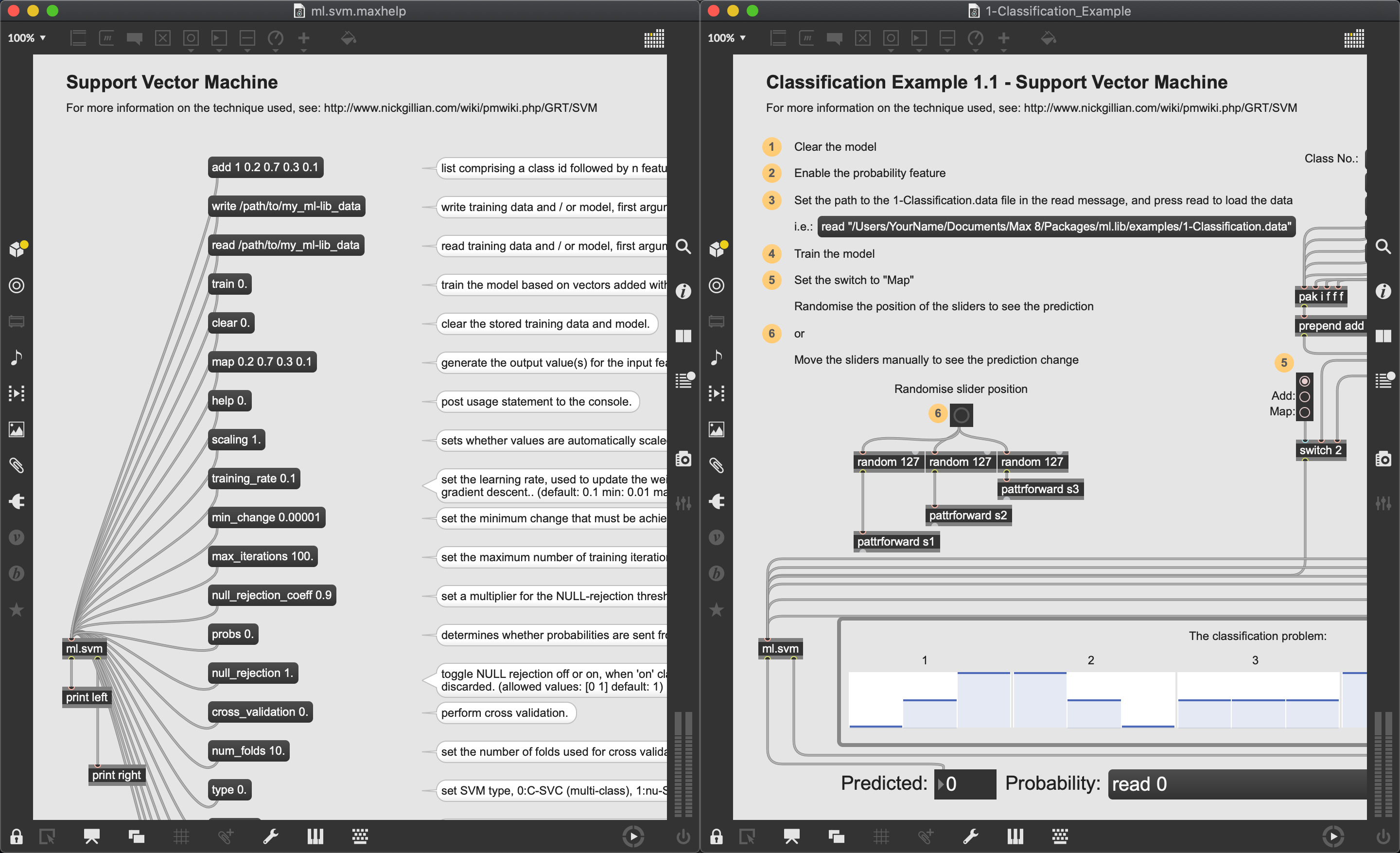Open the audio notes browser in left sidebar
The width and height of the screenshot is (1400, 853).
point(17,357)
